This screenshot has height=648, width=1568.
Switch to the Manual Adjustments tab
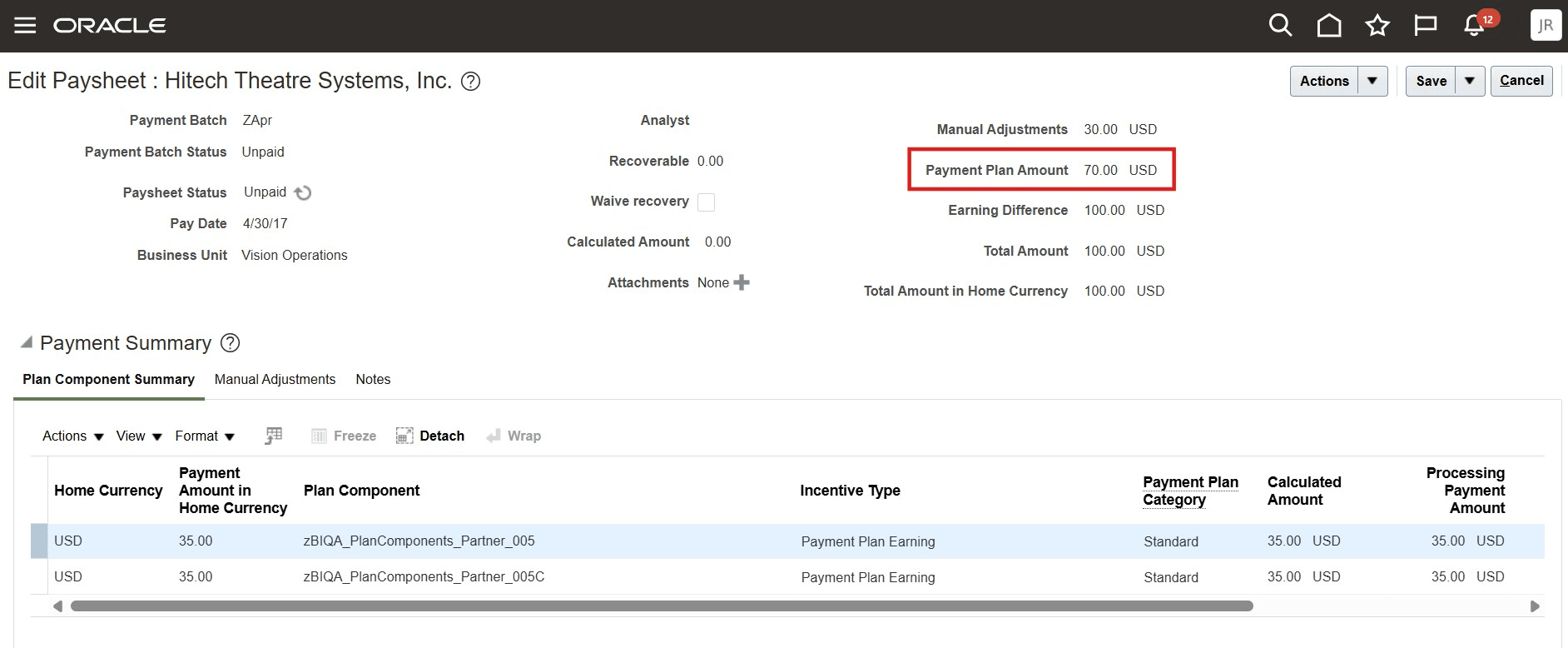[x=275, y=379]
